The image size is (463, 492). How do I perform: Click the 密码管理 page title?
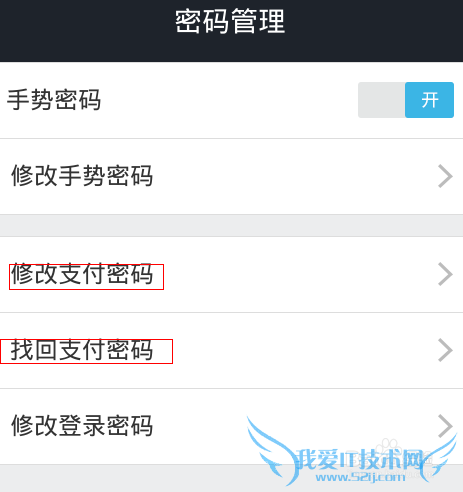click(230, 21)
